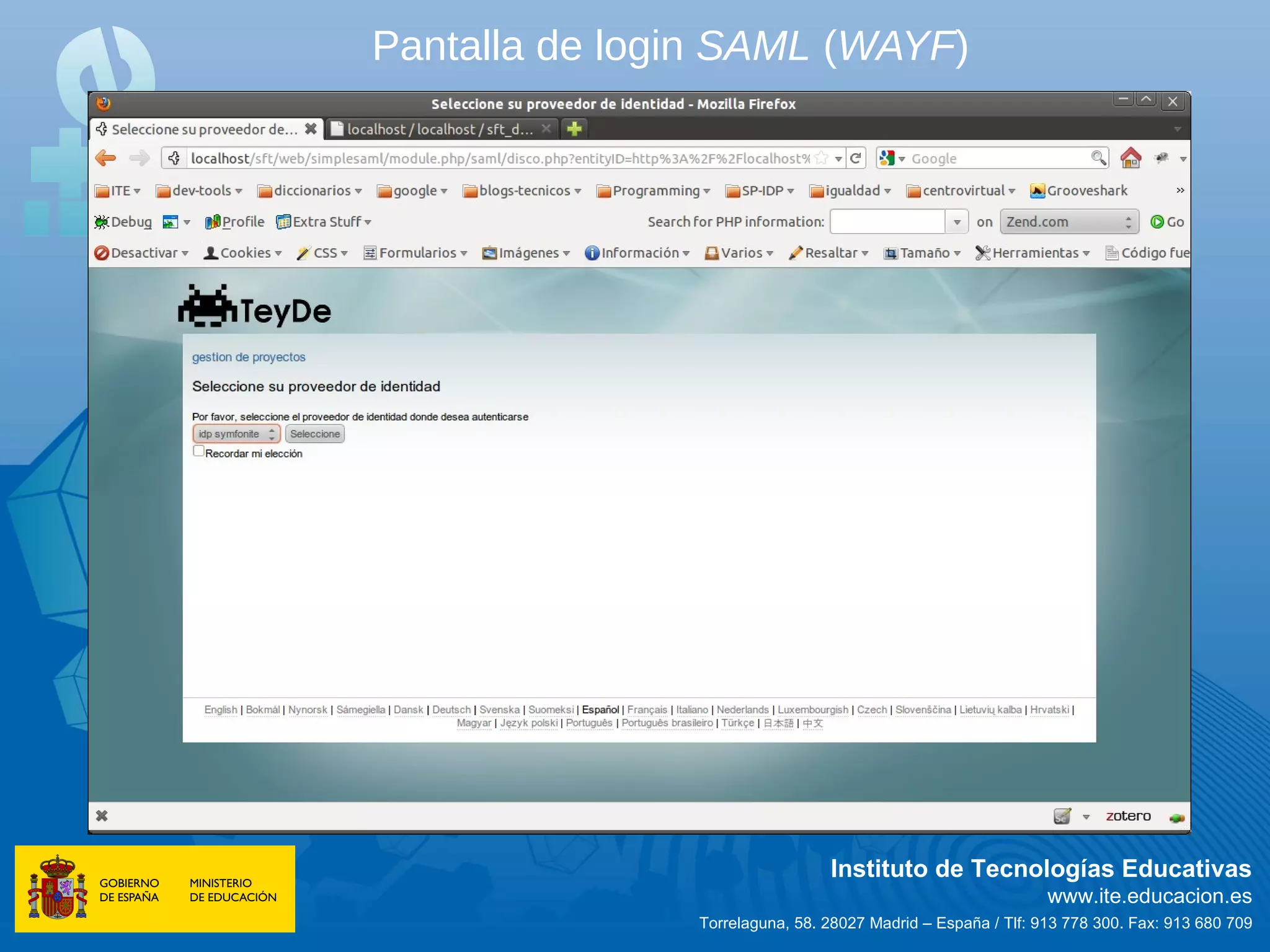
Task: Switch language to English
Action: point(221,710)
